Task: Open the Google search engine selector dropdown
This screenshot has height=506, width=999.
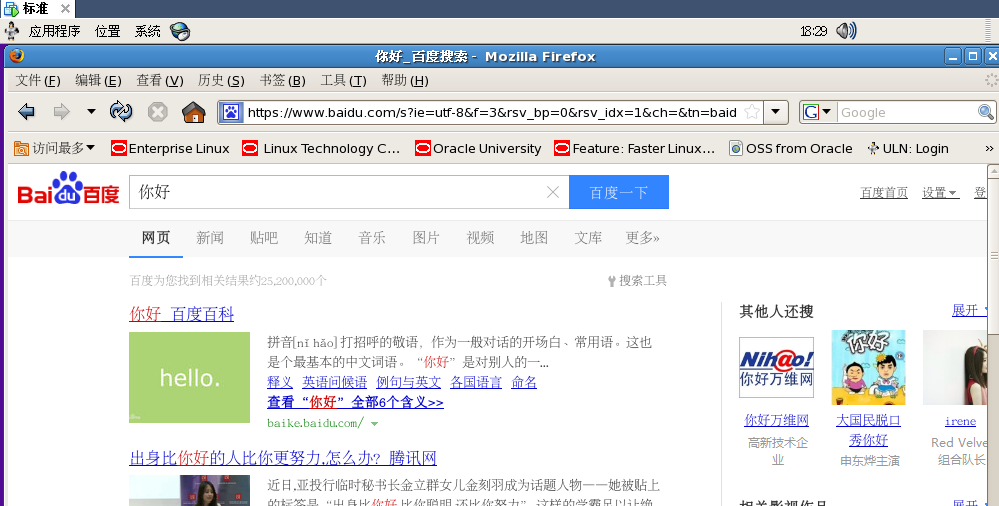Action: point(818,112)
